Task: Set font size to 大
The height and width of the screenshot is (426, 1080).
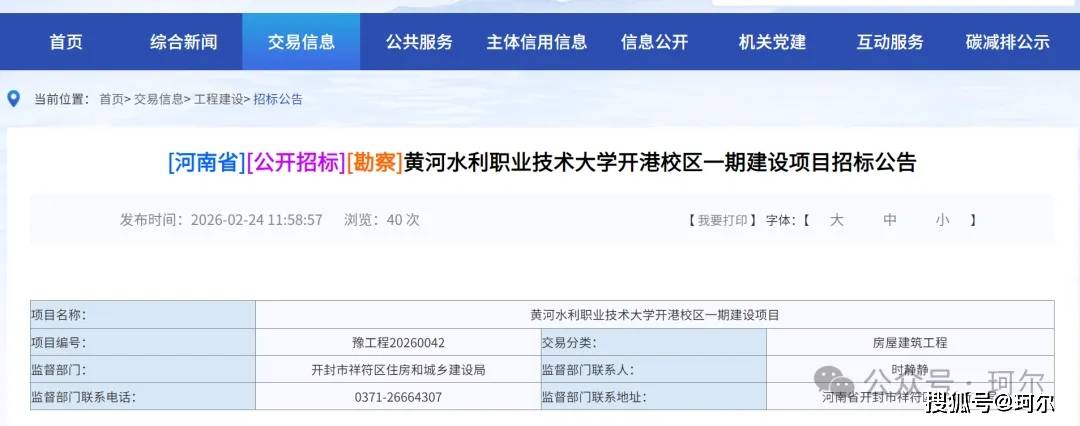Action: coord(837,220)
